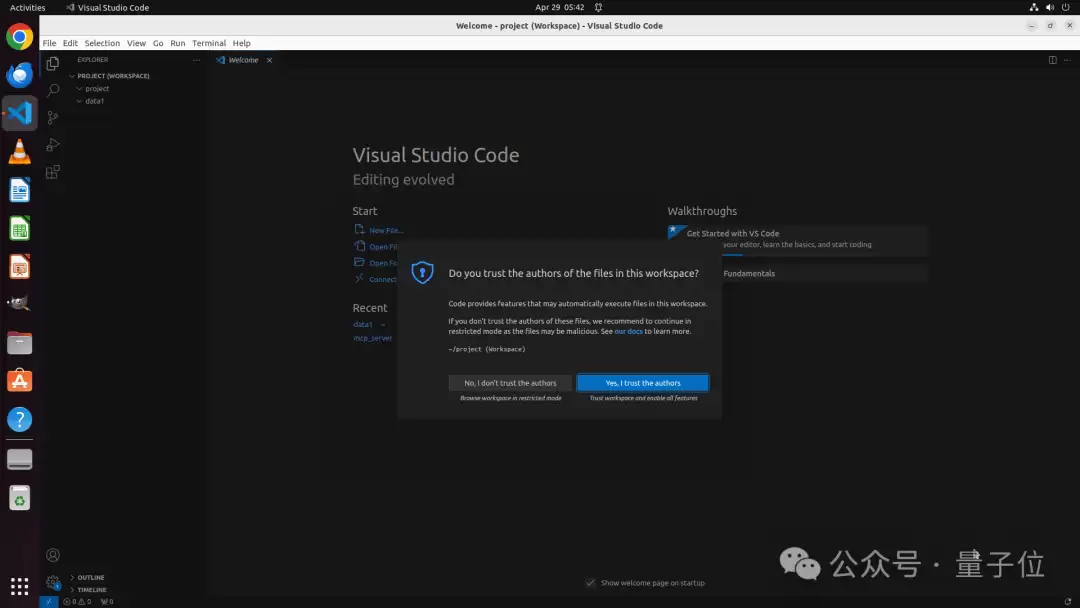
Task: Click the notifications bell in status bar
Action: point(1068,602)
